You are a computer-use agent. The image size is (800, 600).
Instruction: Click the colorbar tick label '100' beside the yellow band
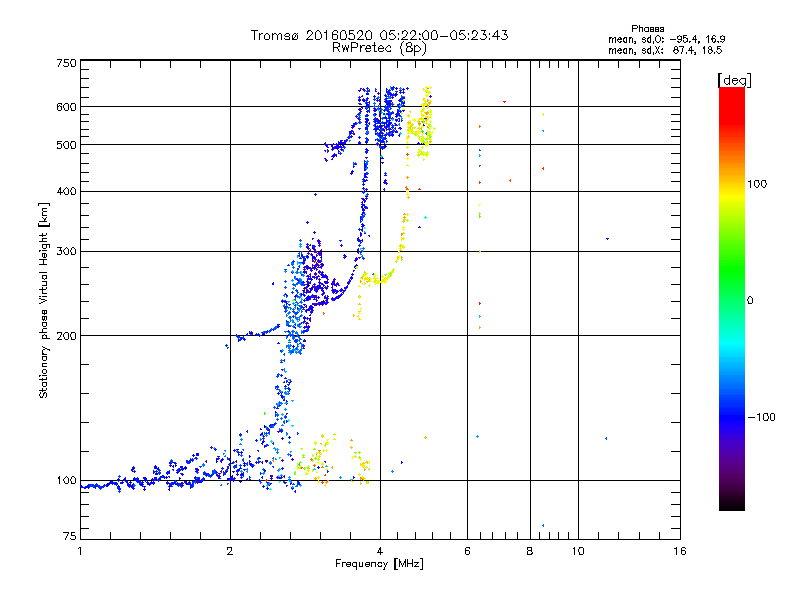[x=757, y=184]
